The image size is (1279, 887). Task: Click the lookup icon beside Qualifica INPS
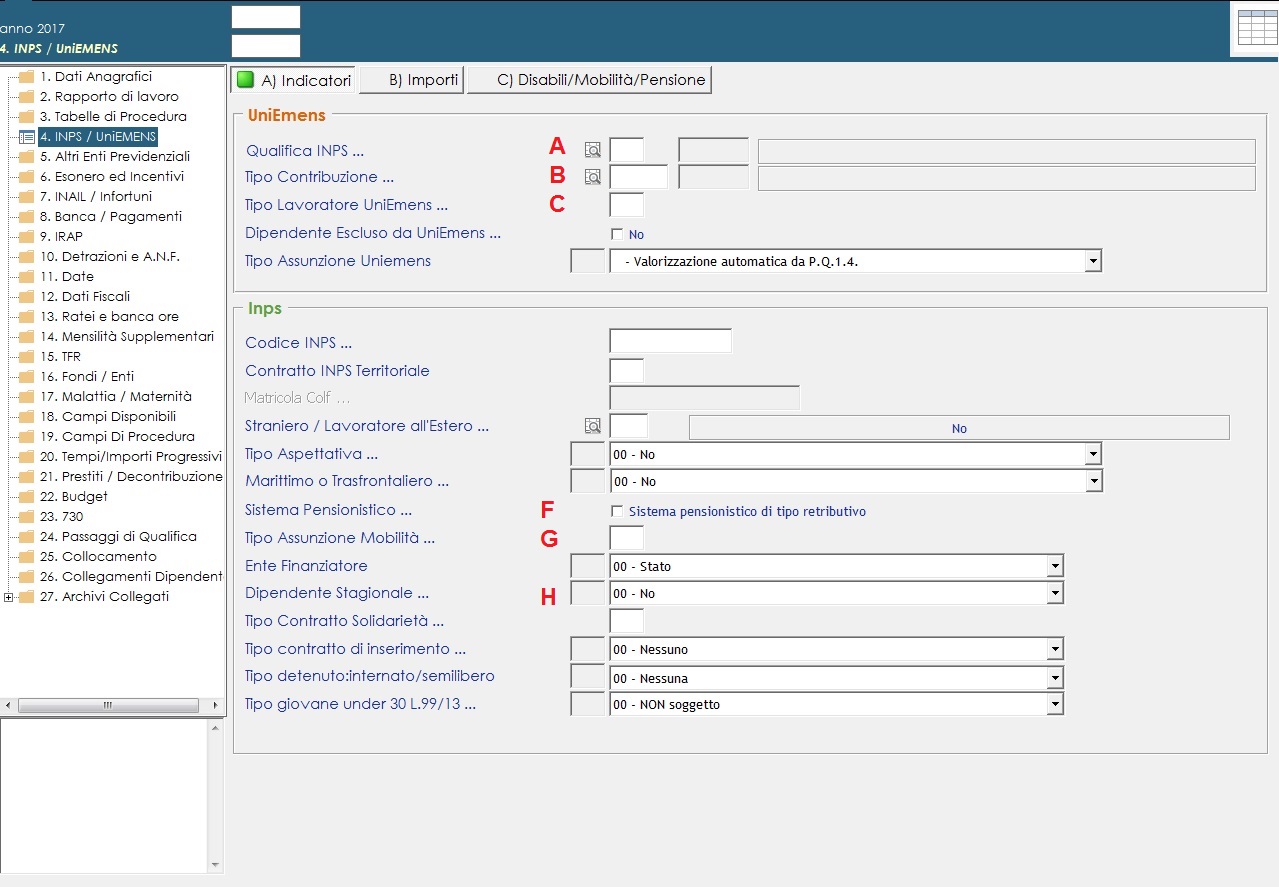point(593,150)
